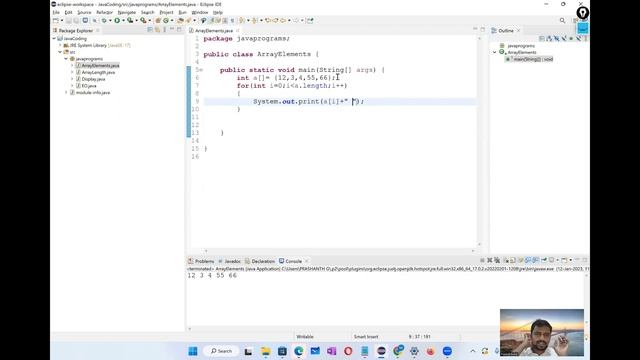The height and width of the screenshot is (360, 640).
Task: Click the Coverage launch icon
Action: (x=130, y=20)
